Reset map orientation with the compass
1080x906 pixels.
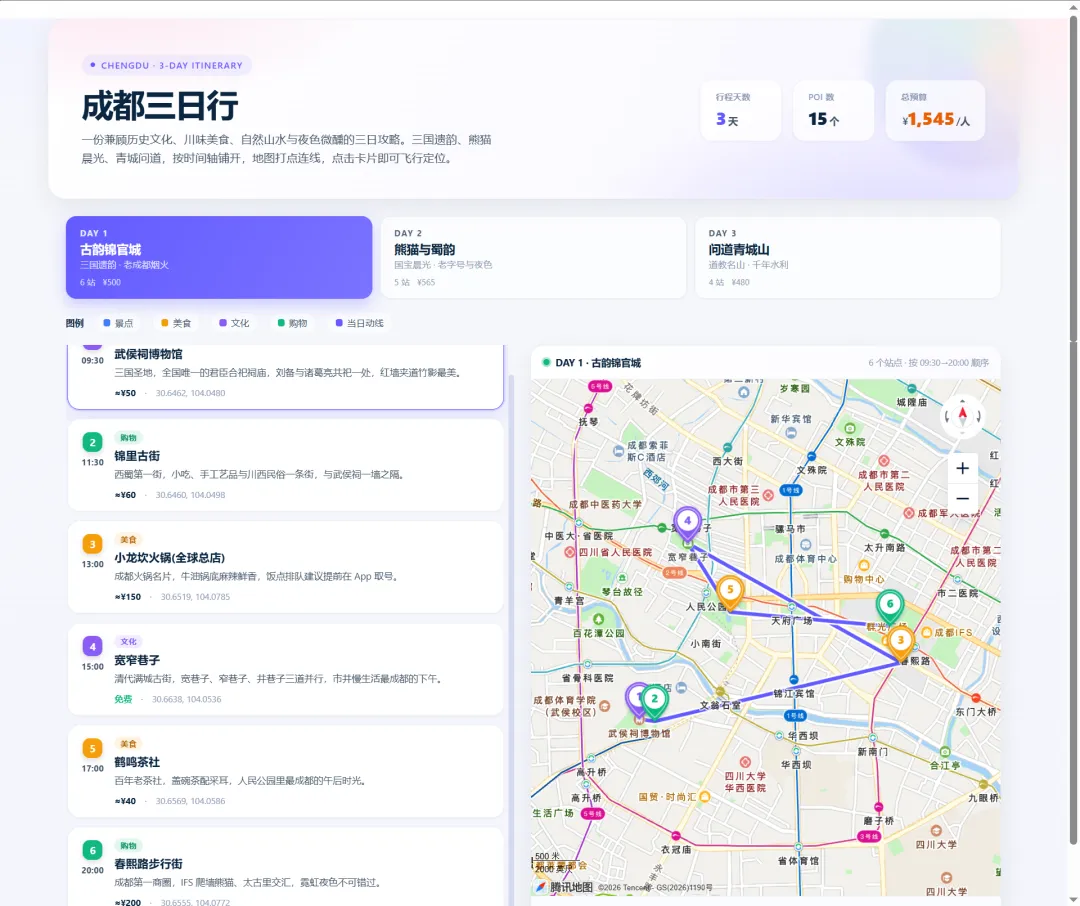tap(962, 415)
